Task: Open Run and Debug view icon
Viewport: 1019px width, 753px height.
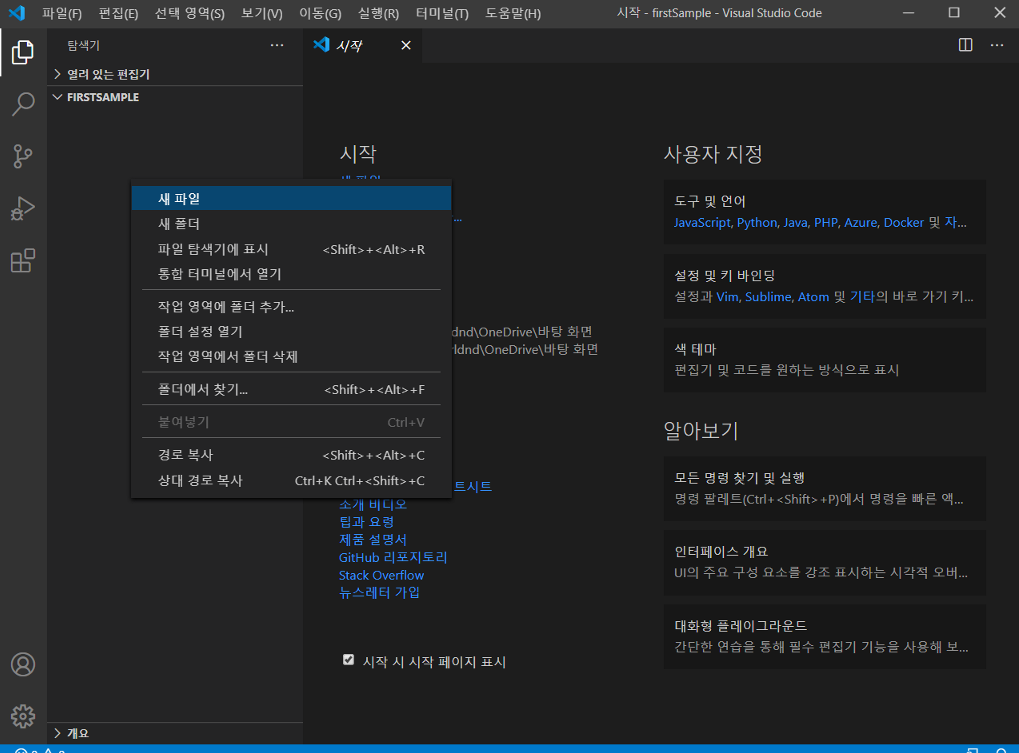Action: [x=23, y=209]
